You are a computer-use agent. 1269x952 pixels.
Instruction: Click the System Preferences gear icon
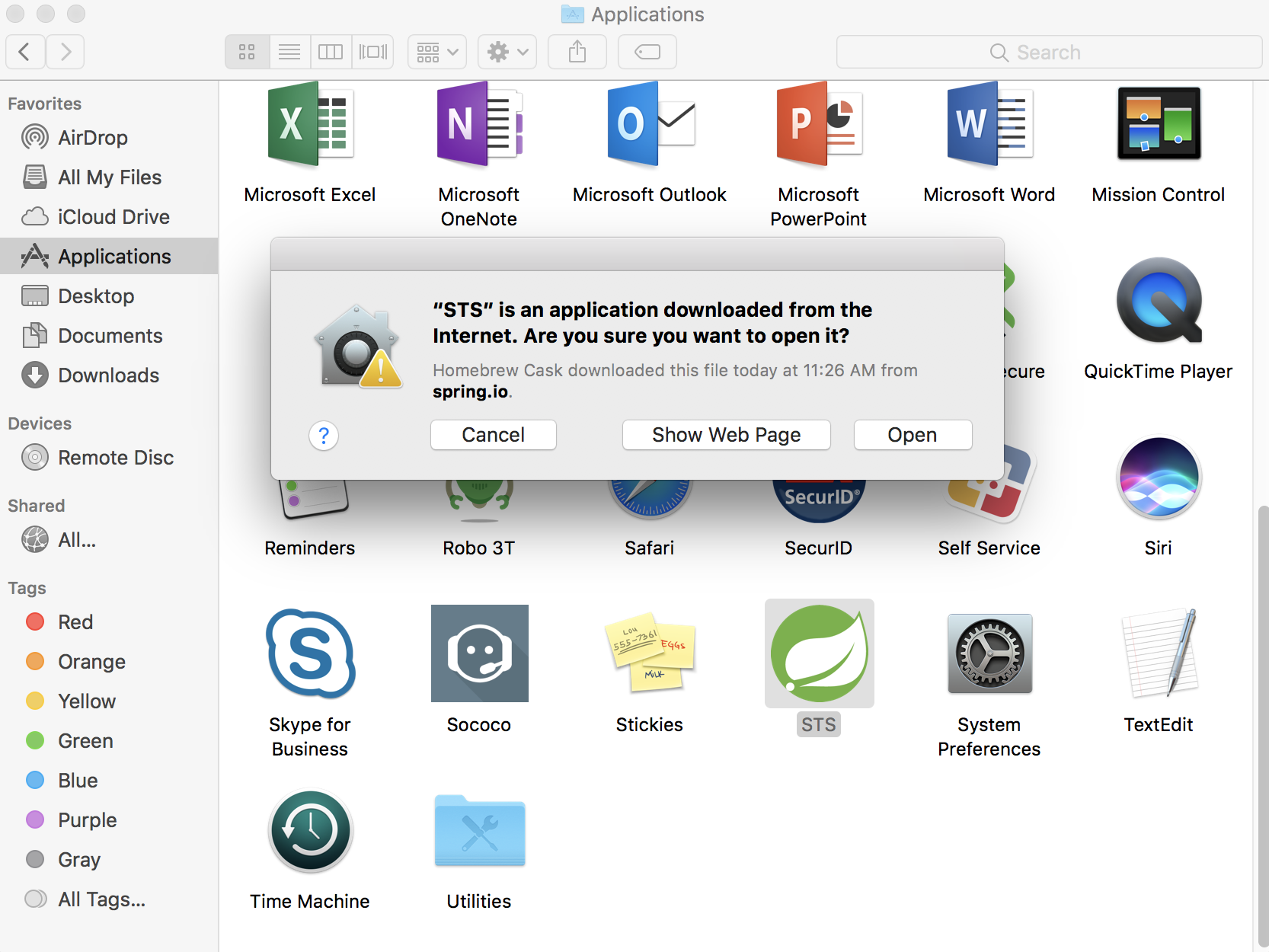tap(989, 653)
